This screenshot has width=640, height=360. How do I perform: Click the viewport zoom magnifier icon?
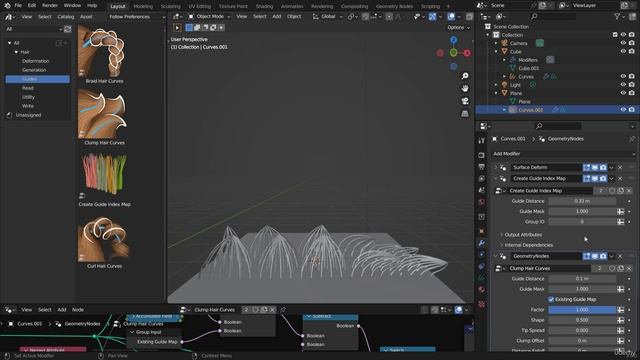[x=465, y=76]
